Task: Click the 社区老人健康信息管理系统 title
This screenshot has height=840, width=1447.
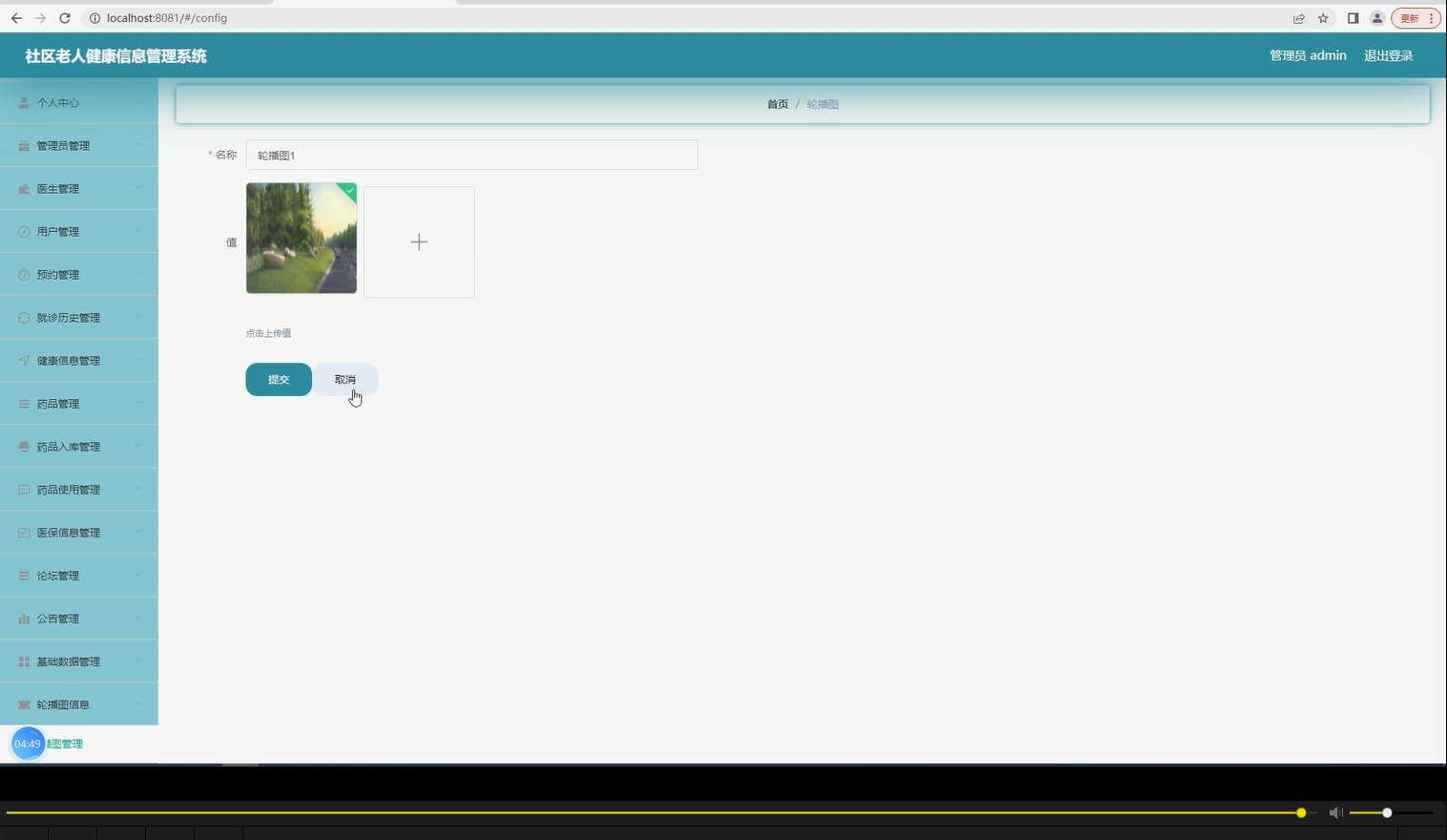Action: (115, 55)
